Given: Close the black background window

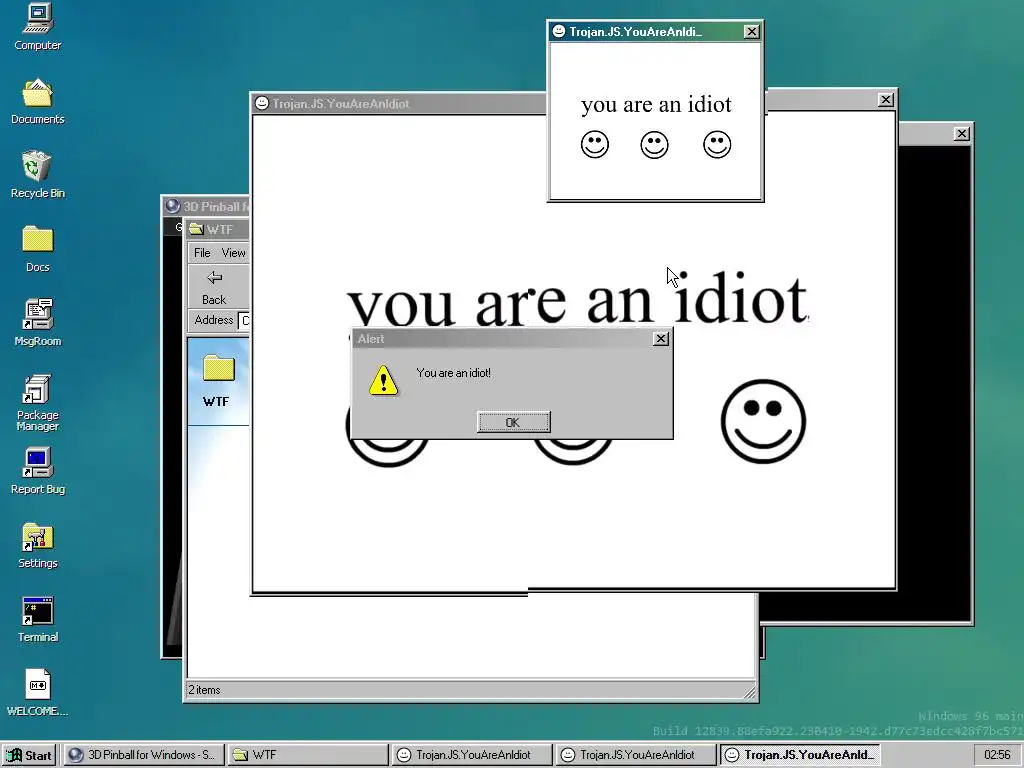Looking at the screenshot, I should coord(961,134).
